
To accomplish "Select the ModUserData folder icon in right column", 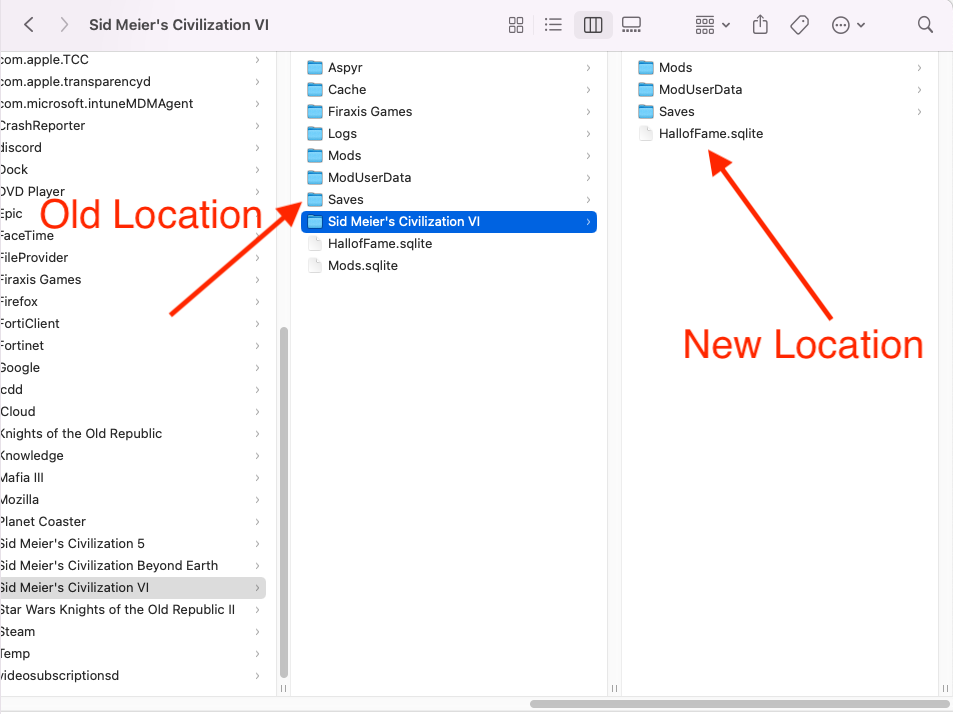I will click(646, 89).
